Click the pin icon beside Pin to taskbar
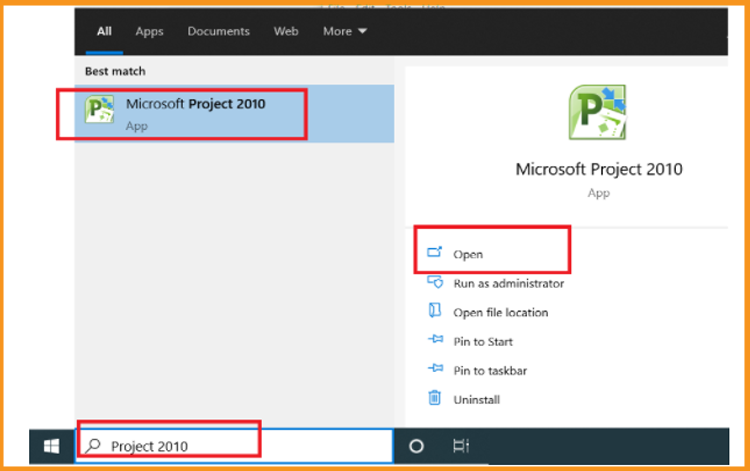750x471 pixels. [435, 368]
